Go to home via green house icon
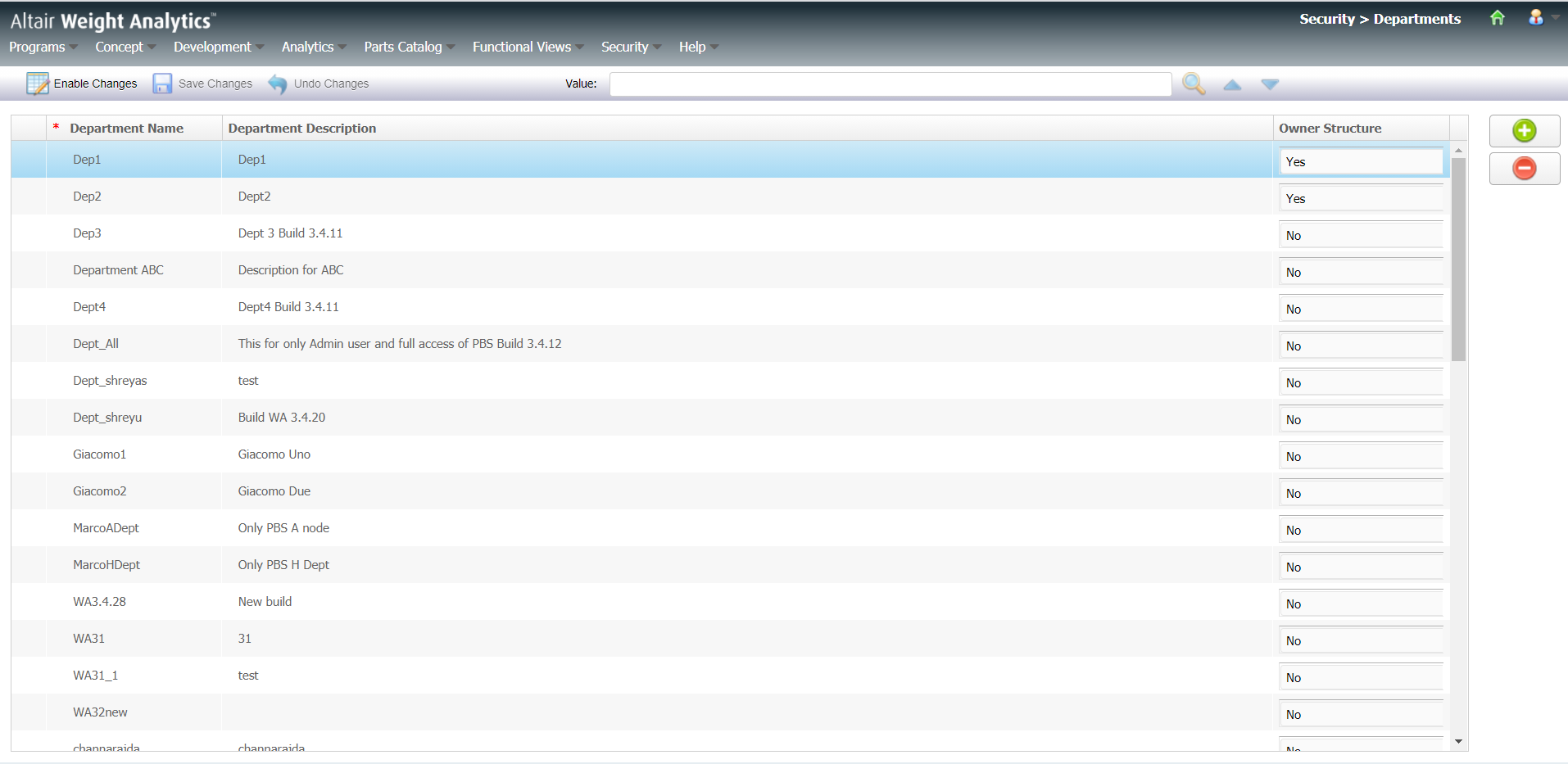 (1498, 18)
